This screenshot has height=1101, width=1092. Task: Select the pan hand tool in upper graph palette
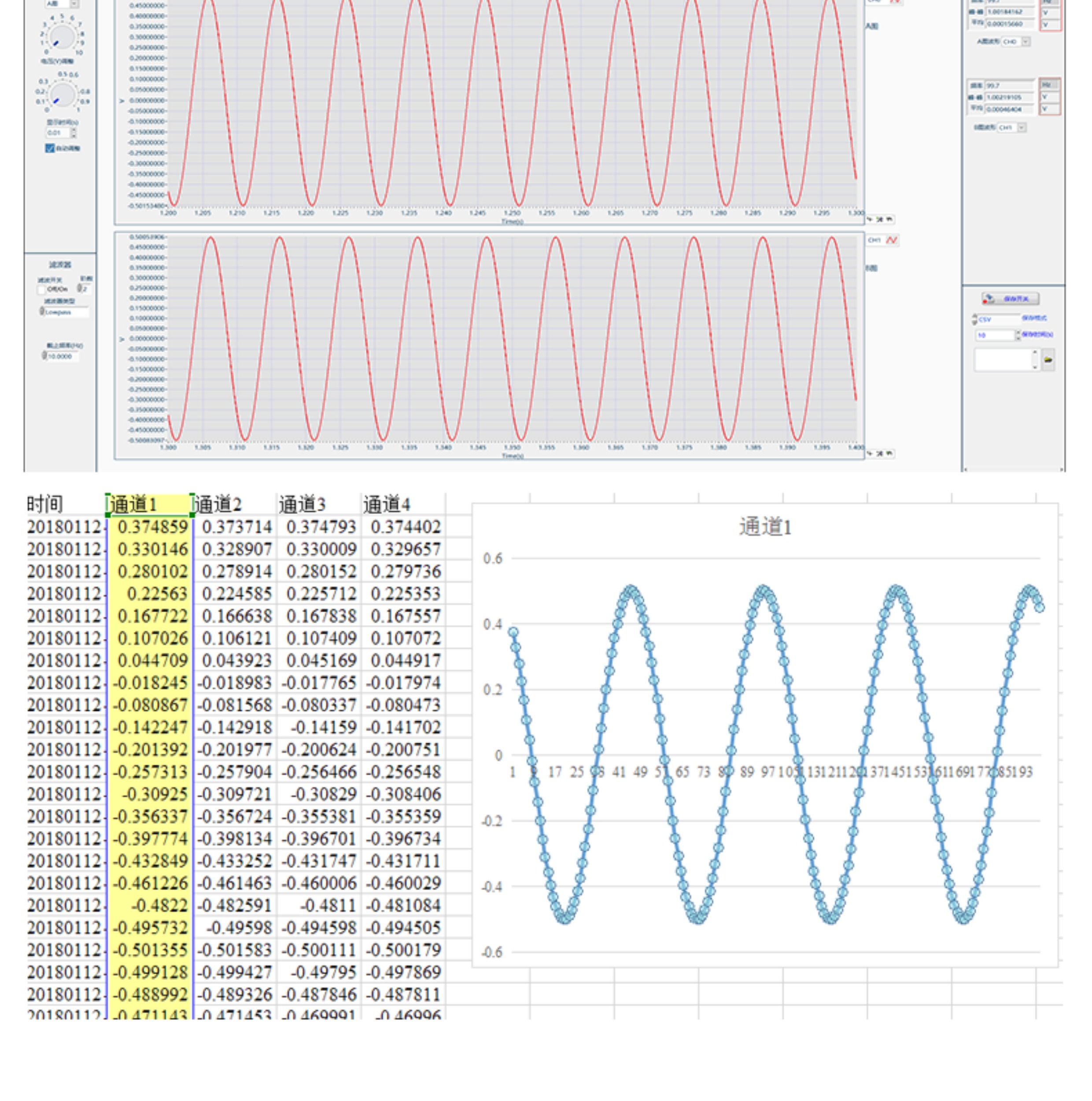click(x=889, y=219)
